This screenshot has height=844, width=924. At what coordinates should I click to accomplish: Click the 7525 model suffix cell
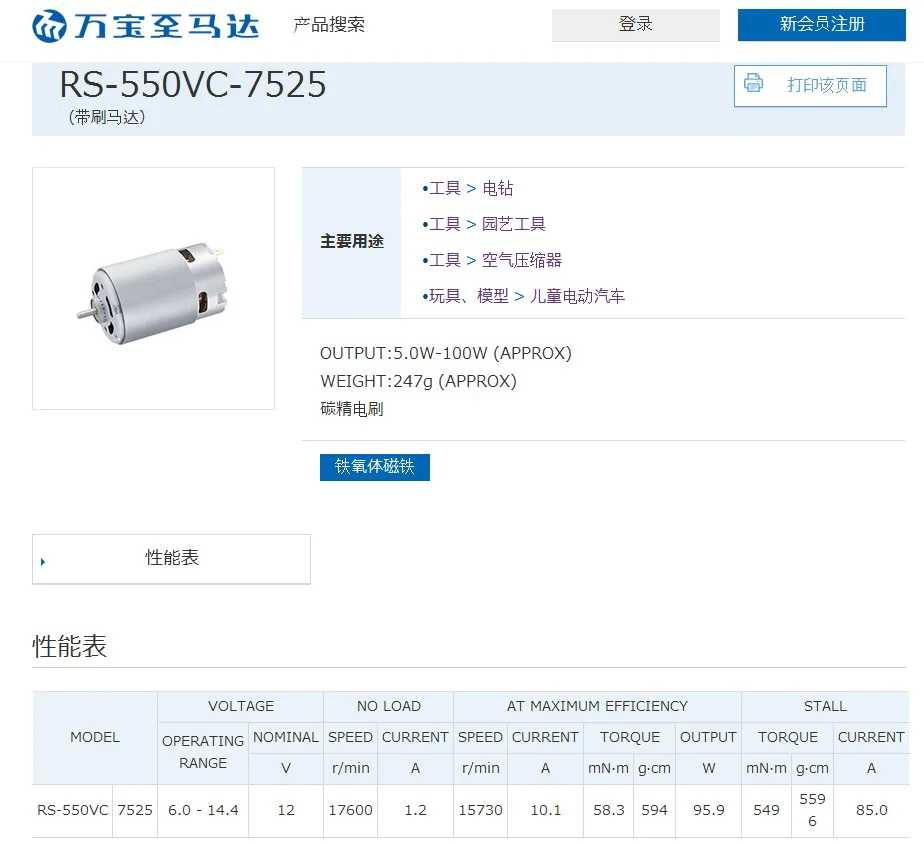coord(135,810)
